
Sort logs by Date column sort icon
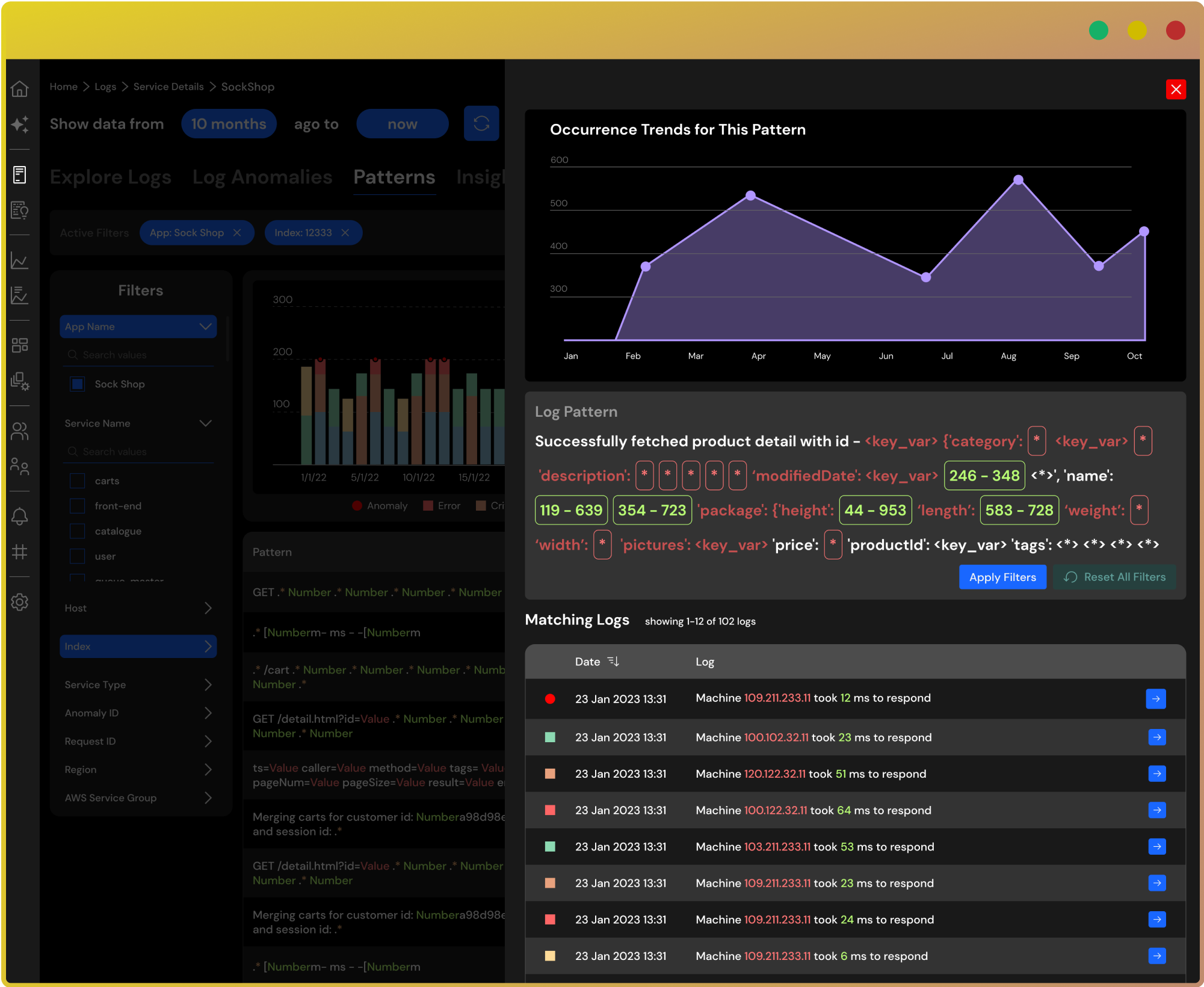pyautogui.click(x=613, y=661)
